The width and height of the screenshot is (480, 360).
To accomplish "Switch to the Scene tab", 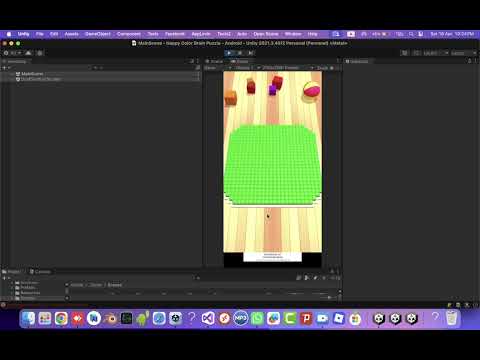I will pos(214,61).
